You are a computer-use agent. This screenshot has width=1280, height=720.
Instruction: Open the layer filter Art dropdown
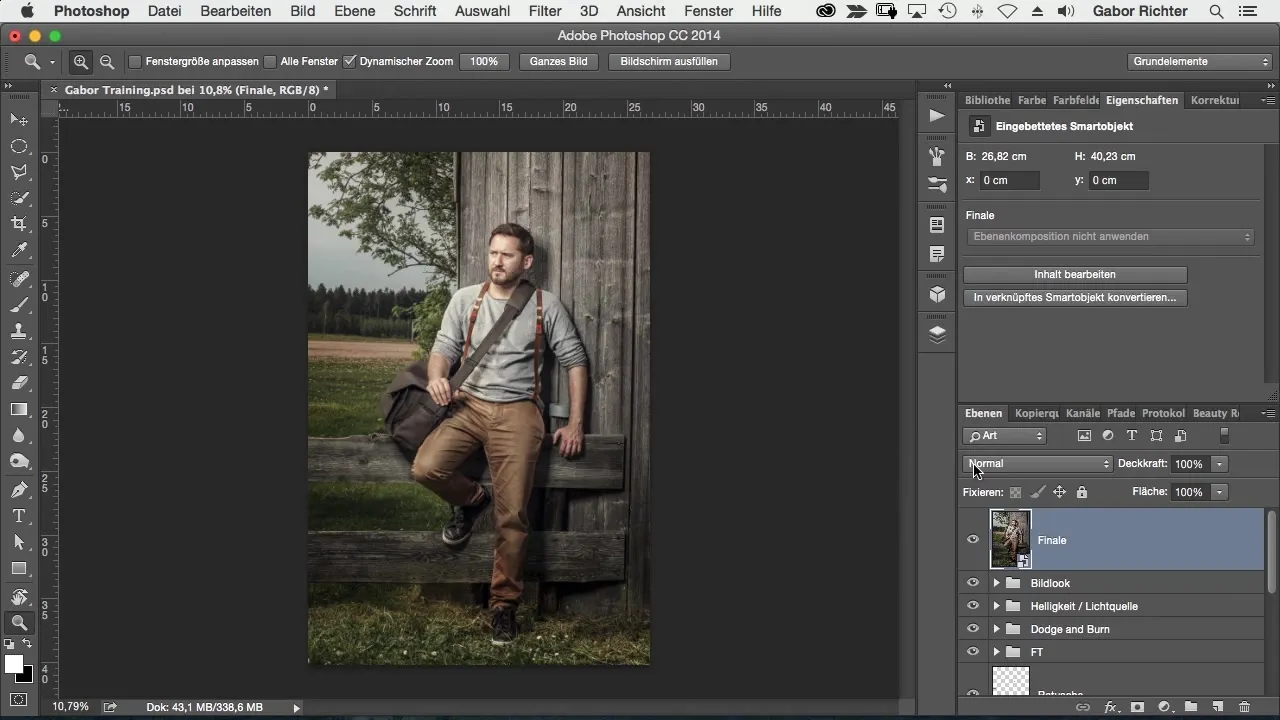(1005, 436)
